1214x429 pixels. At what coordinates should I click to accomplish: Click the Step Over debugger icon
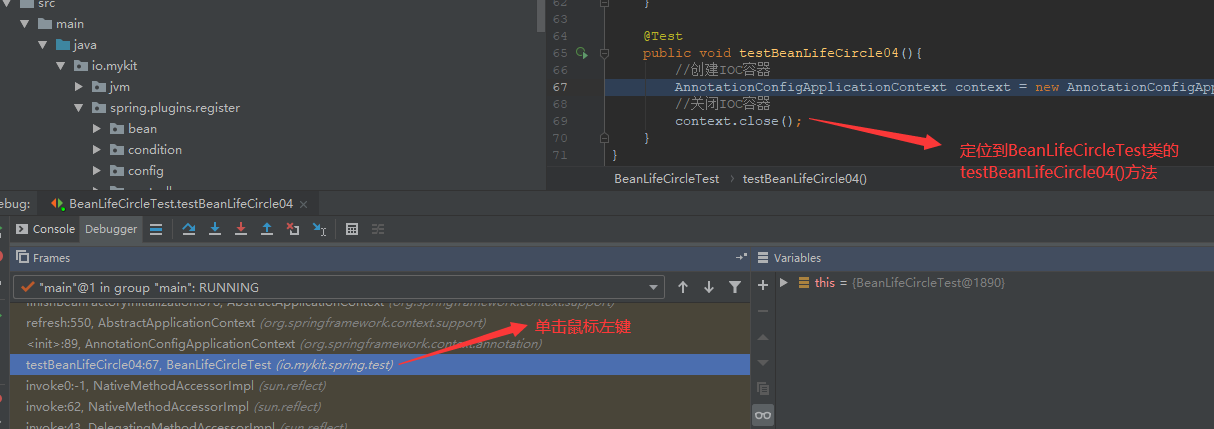[189, 229]
